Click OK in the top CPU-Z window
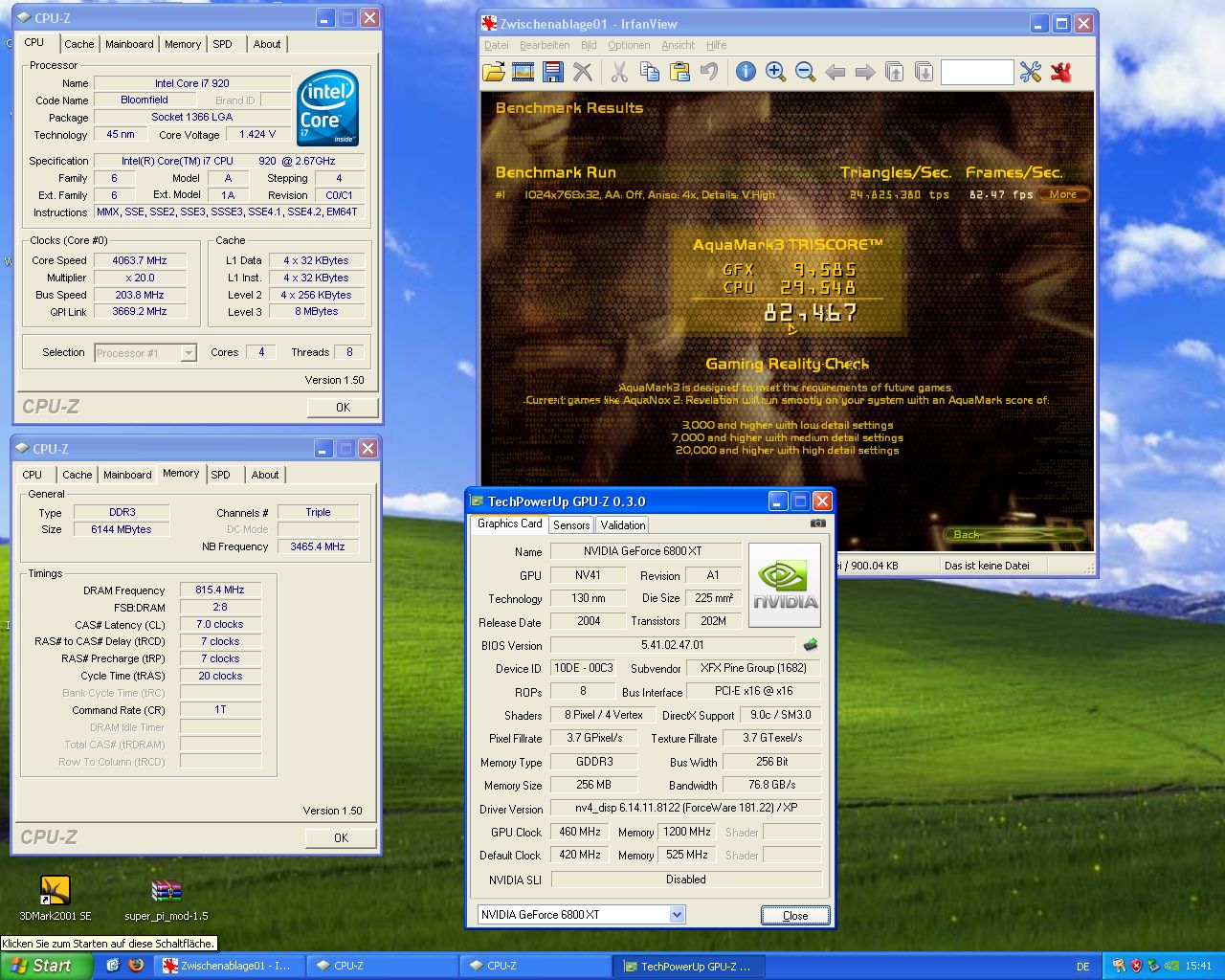 coord(343,407)
